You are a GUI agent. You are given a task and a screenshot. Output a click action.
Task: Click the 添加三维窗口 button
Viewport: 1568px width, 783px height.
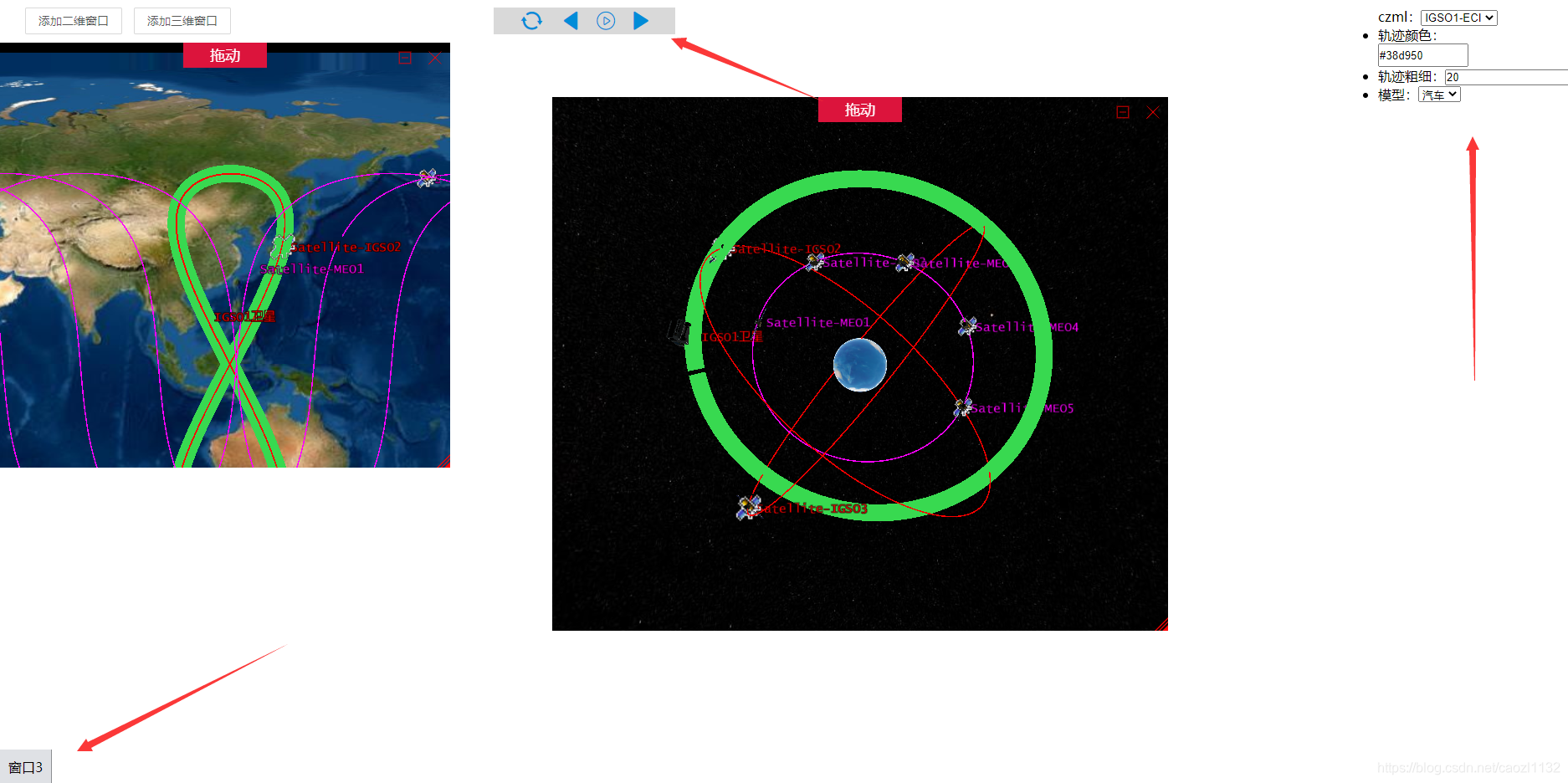tap(182, 20)
